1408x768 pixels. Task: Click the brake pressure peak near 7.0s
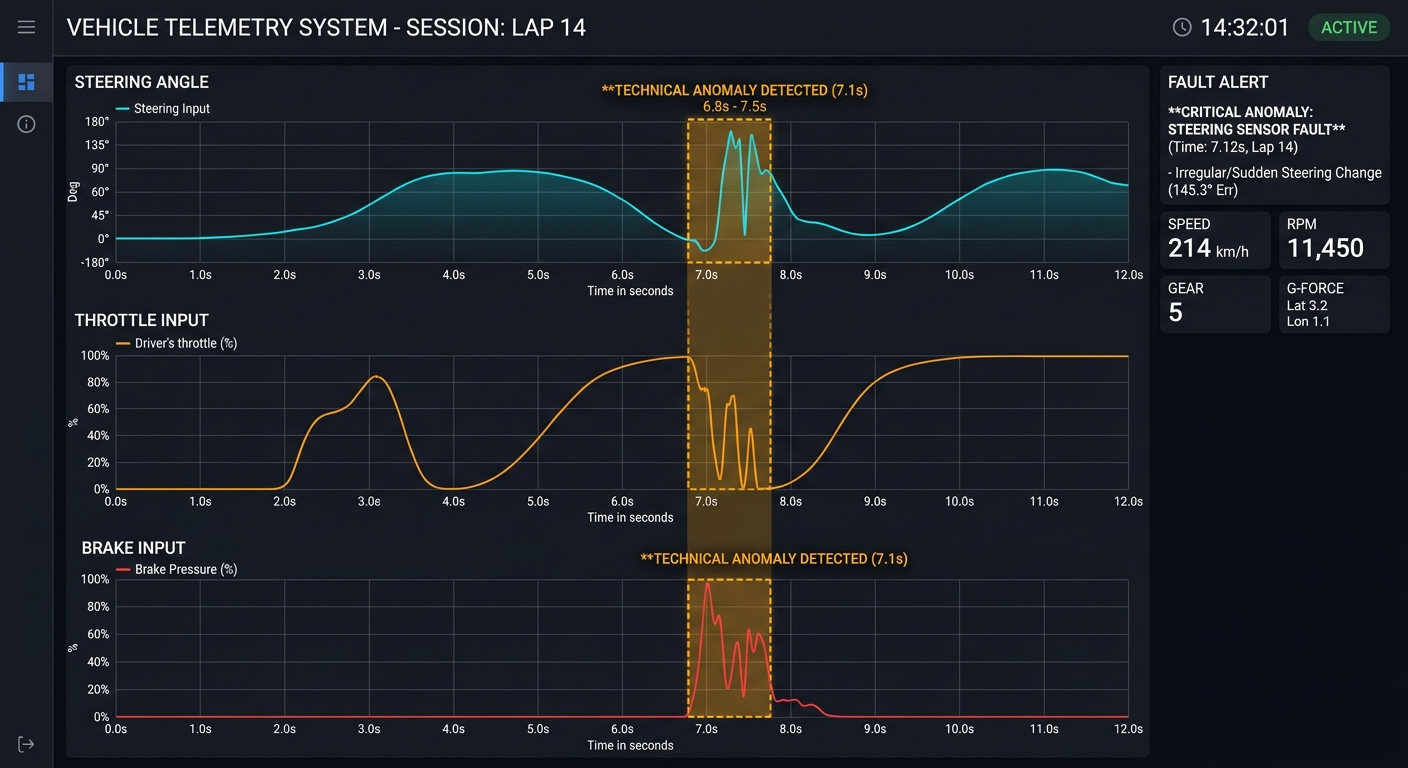[707, 584]
